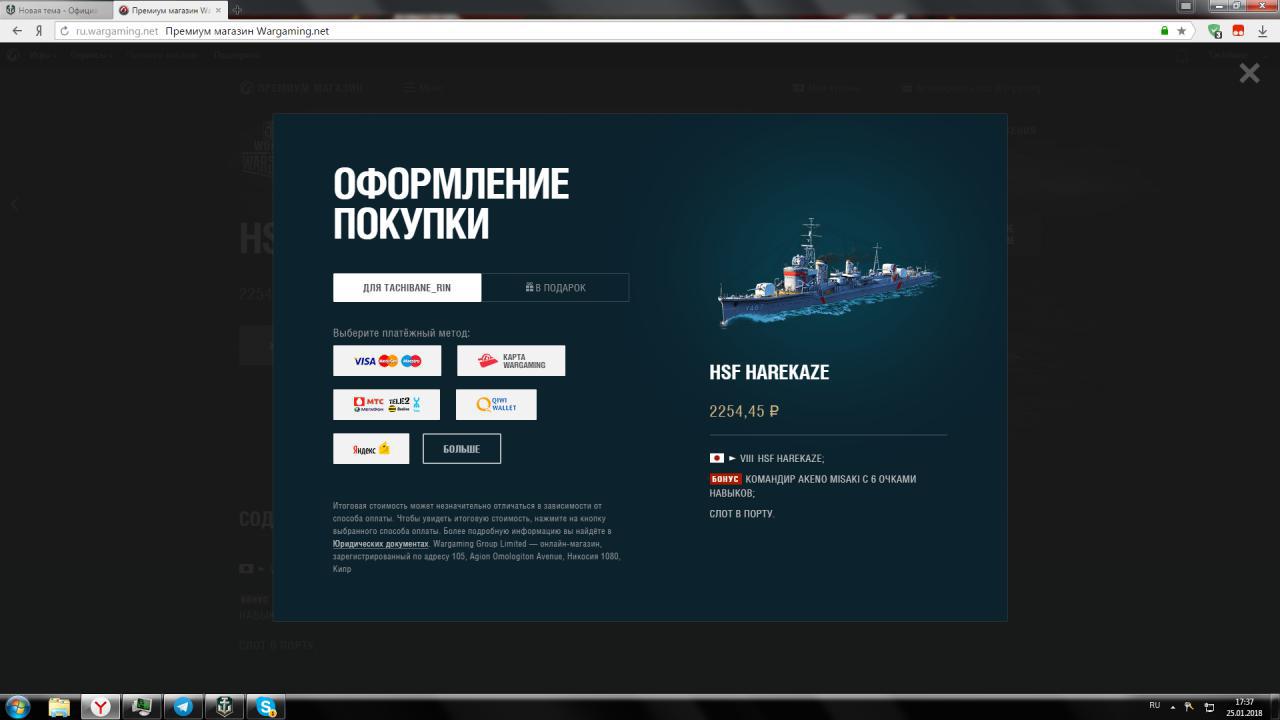1280x720 pixels.
Task: Open the browser downloads arrow icon
Action: click(1263, 31)
